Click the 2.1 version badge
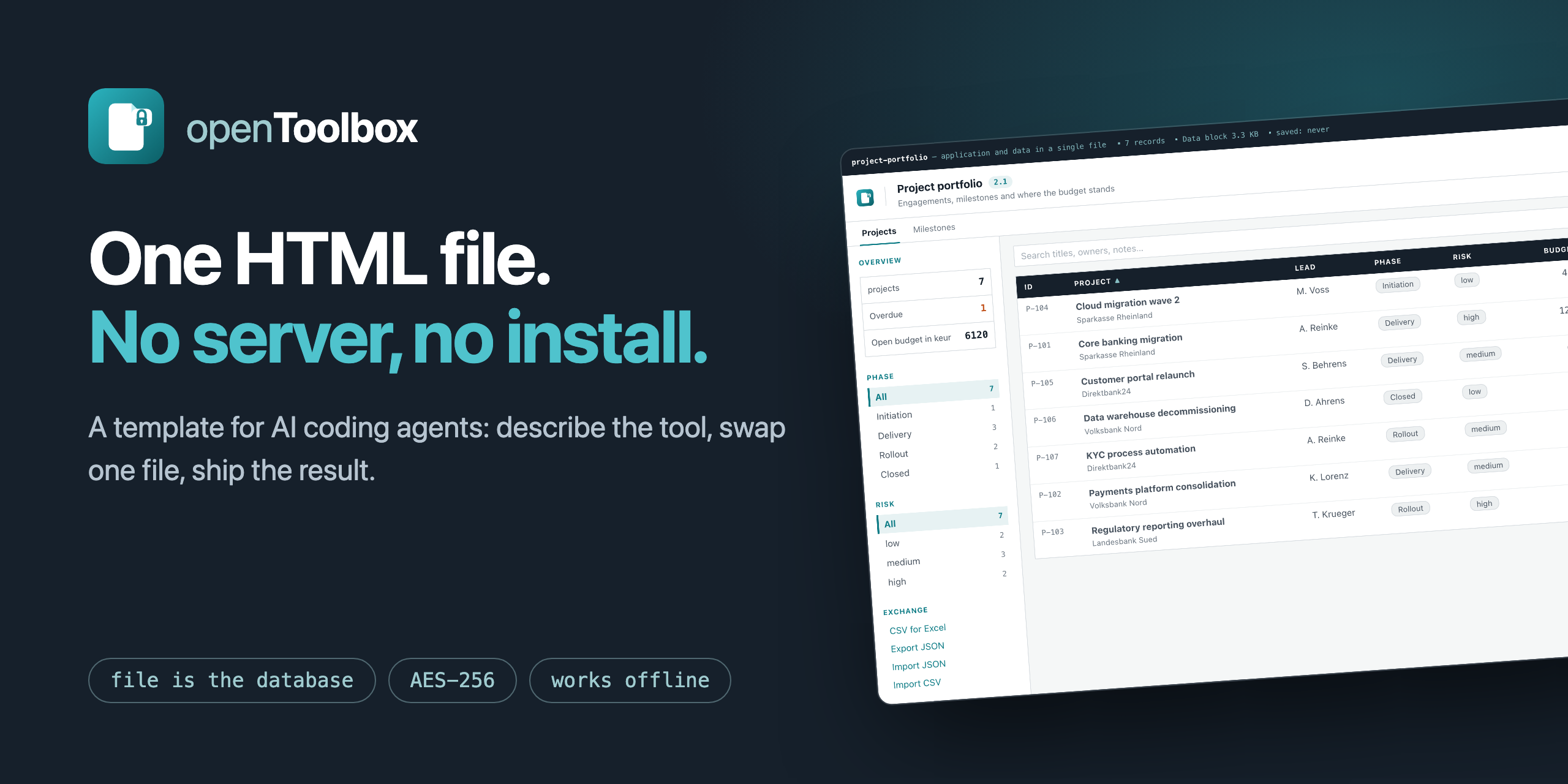 pyautogui.click(x=1000, y=182)
